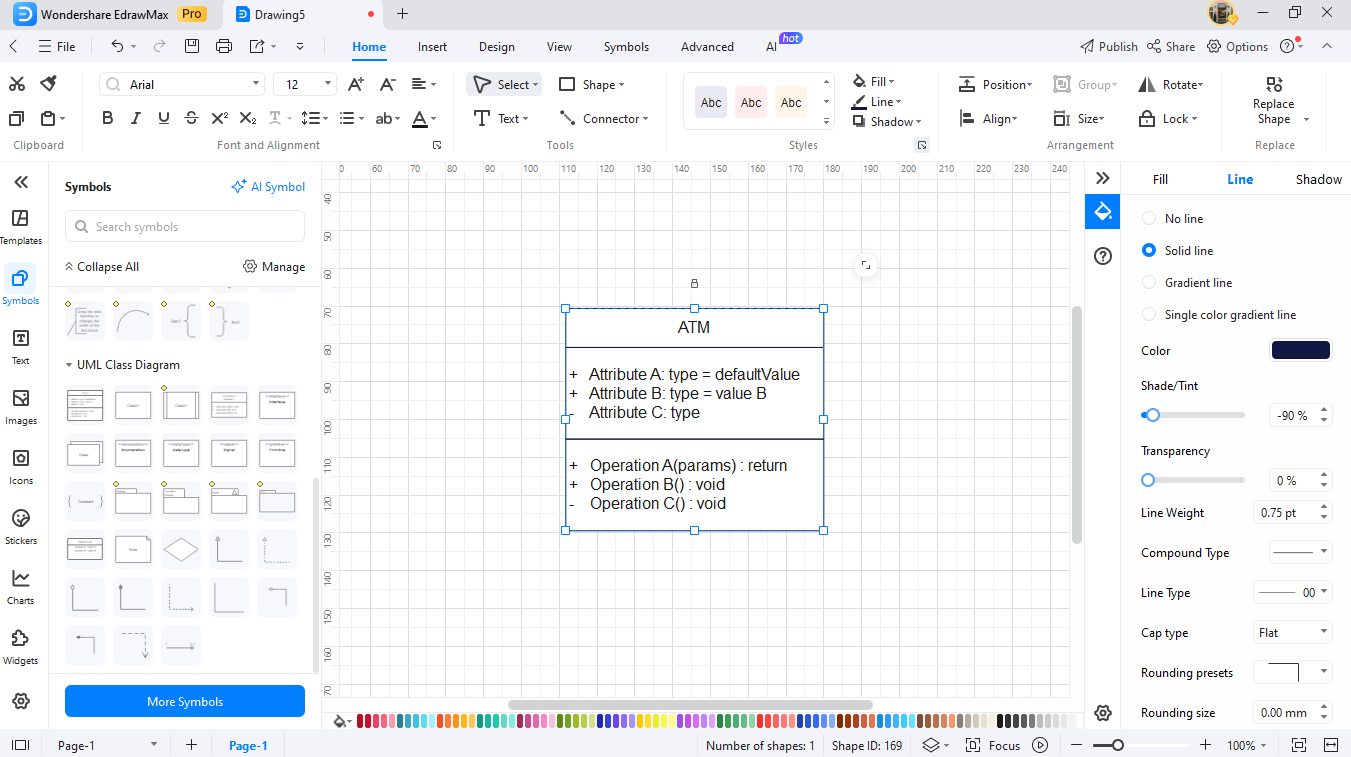Click the ATM class title text

pyautogui.click(x=694, y=327)
